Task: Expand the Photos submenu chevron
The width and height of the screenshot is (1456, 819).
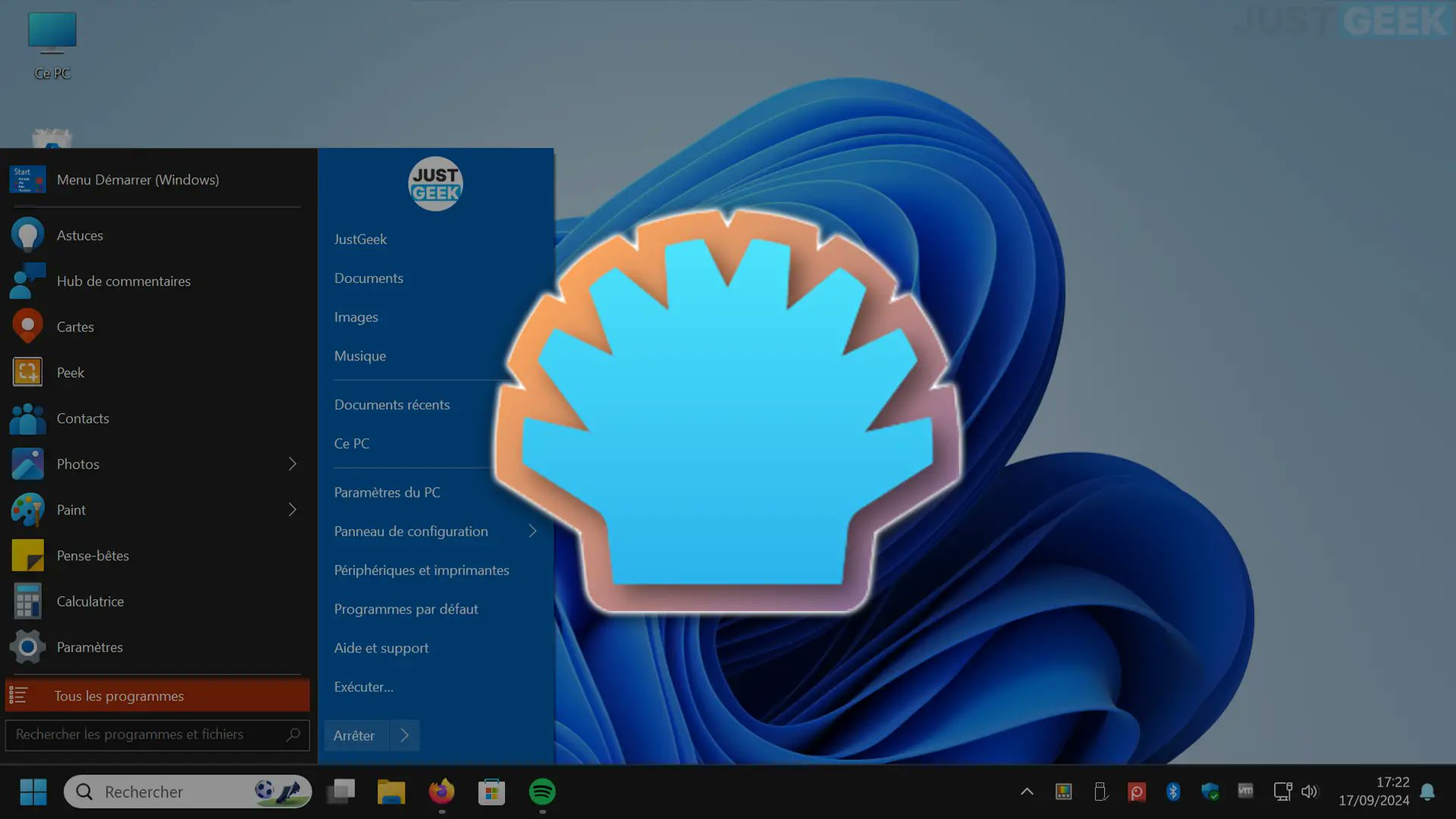Action: pos(293,463)
